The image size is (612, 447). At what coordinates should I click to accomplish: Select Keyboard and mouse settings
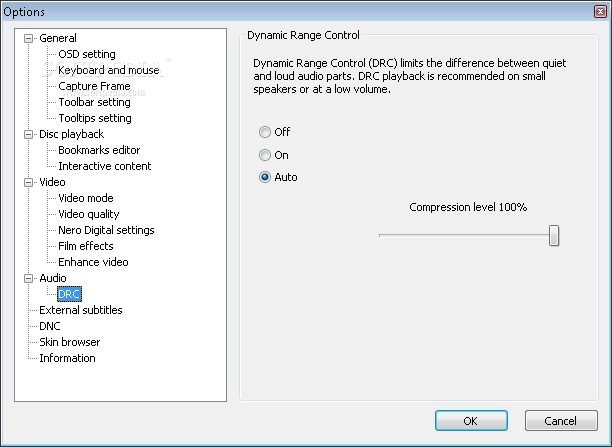(108, 70)
